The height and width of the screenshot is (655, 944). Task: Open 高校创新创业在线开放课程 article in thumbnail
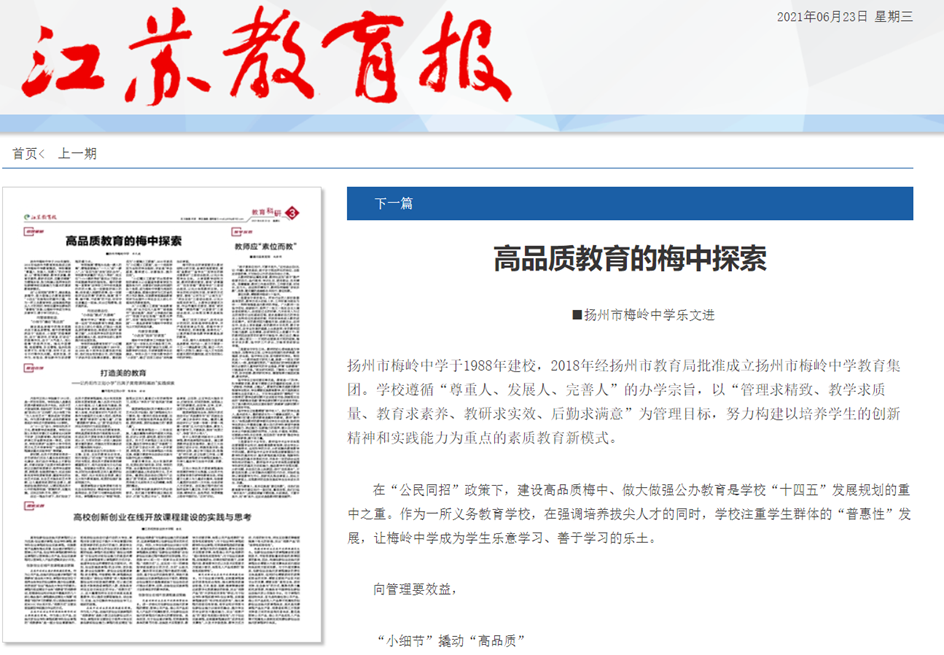[163, 517]
